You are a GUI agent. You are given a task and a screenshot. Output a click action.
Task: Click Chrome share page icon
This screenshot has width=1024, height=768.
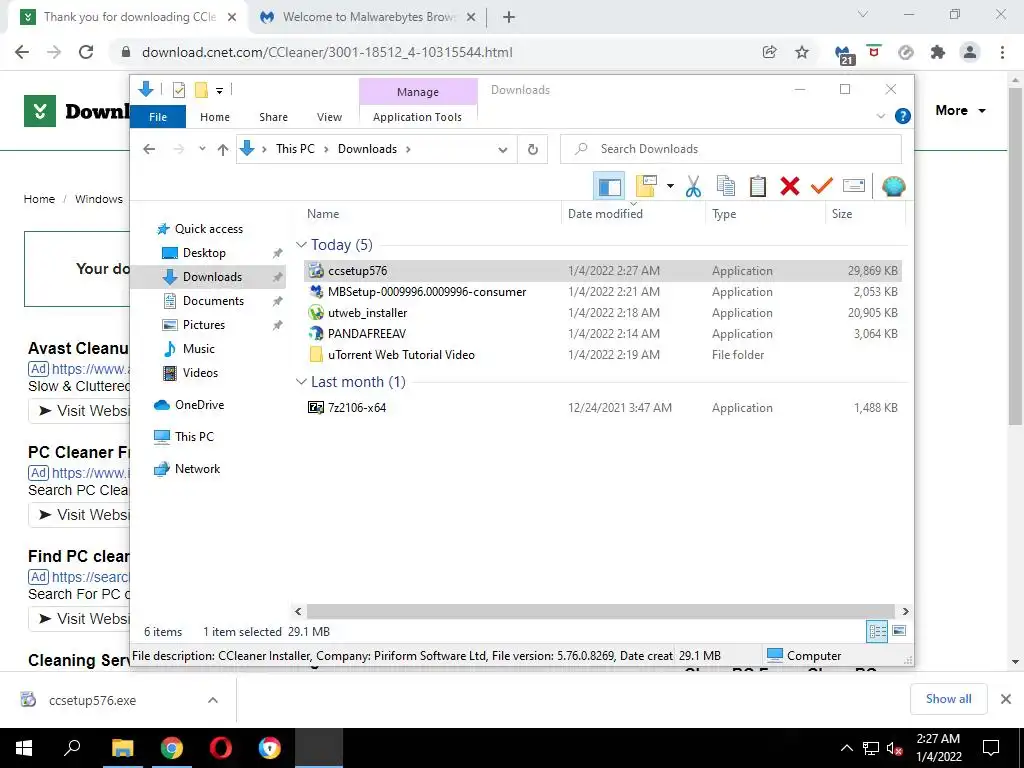(x=769, y=52)
